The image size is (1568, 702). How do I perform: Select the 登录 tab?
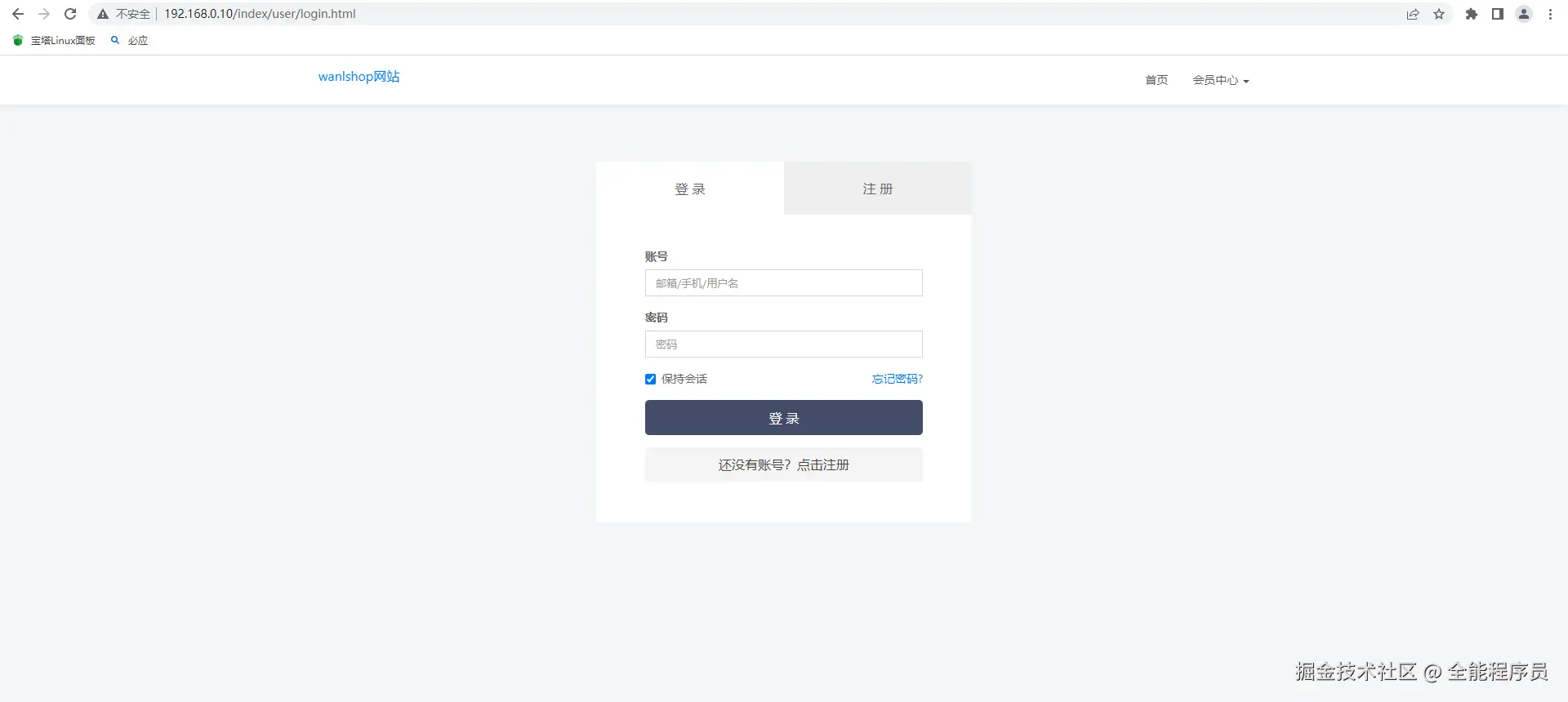(x=690, y=189)
